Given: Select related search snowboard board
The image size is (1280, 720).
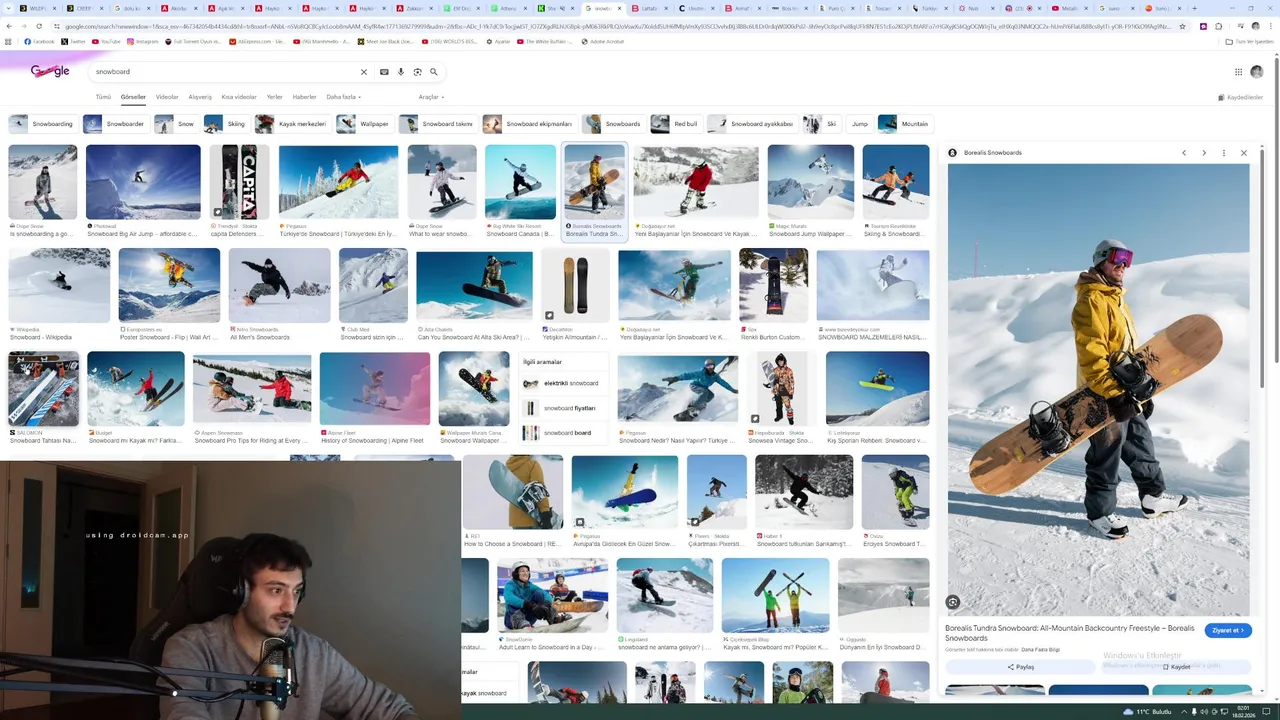Looking at the screenshot, I should 563,433.
